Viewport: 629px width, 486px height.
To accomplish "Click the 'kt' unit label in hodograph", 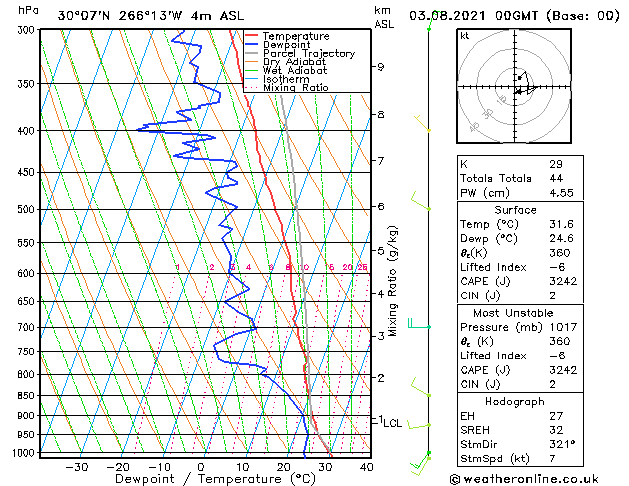I will point(465,36).
